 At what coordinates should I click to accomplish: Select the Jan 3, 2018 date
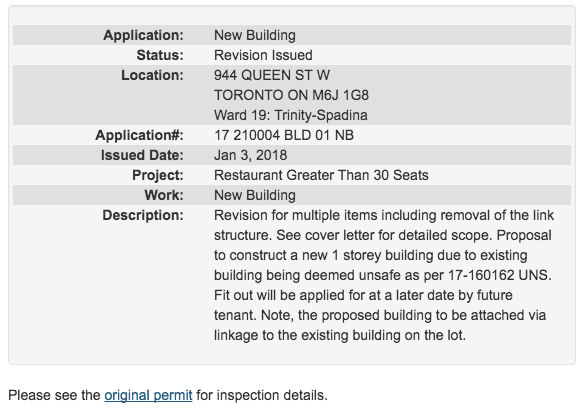pyautogui.click(x=250, y=155)
